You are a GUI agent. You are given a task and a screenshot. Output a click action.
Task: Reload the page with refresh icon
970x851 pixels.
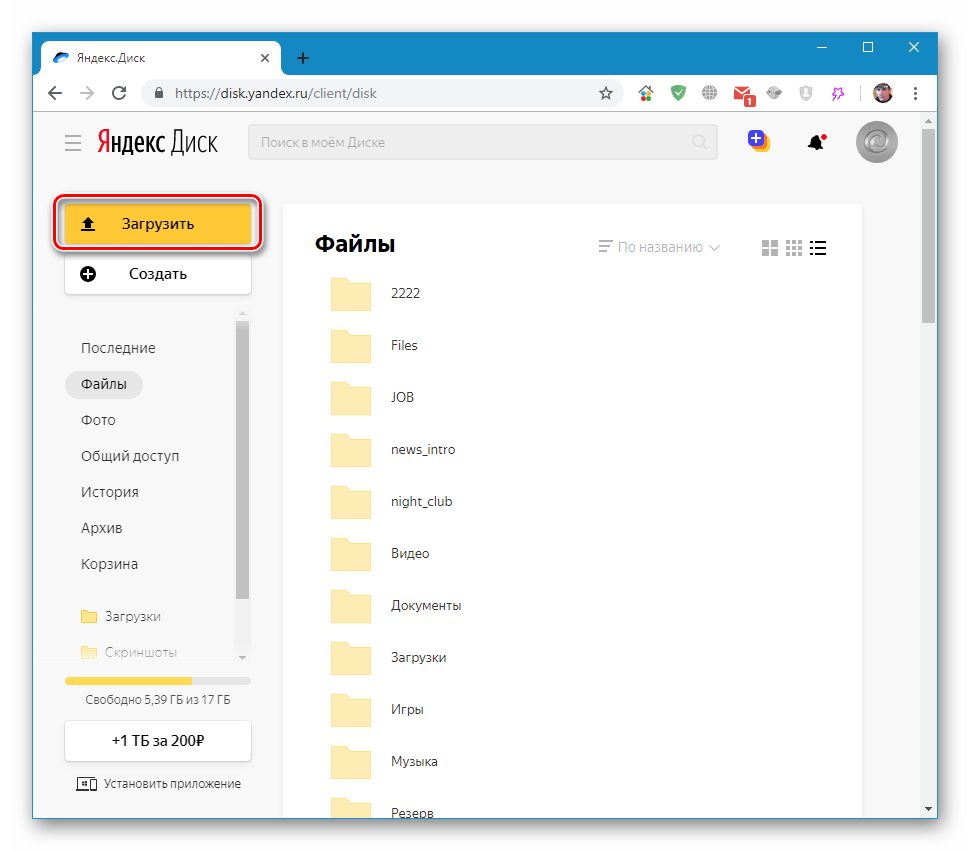point(119,93)
